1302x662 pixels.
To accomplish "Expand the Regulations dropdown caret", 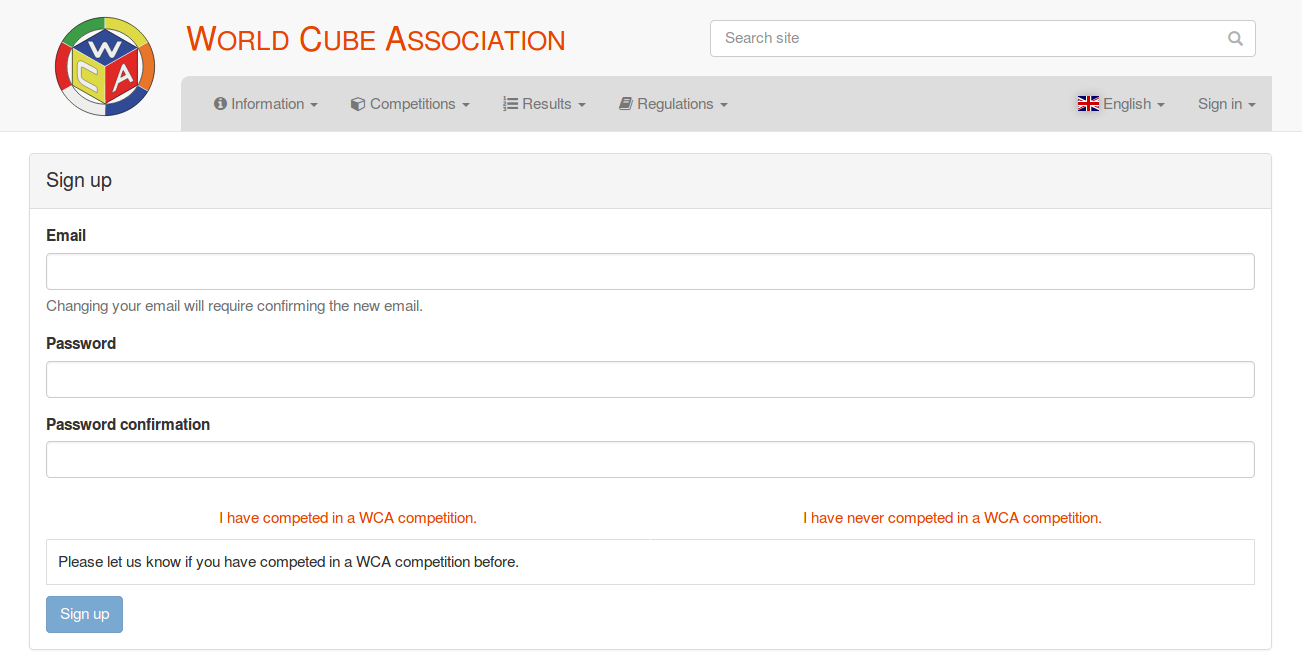I will tap(724, 105).
